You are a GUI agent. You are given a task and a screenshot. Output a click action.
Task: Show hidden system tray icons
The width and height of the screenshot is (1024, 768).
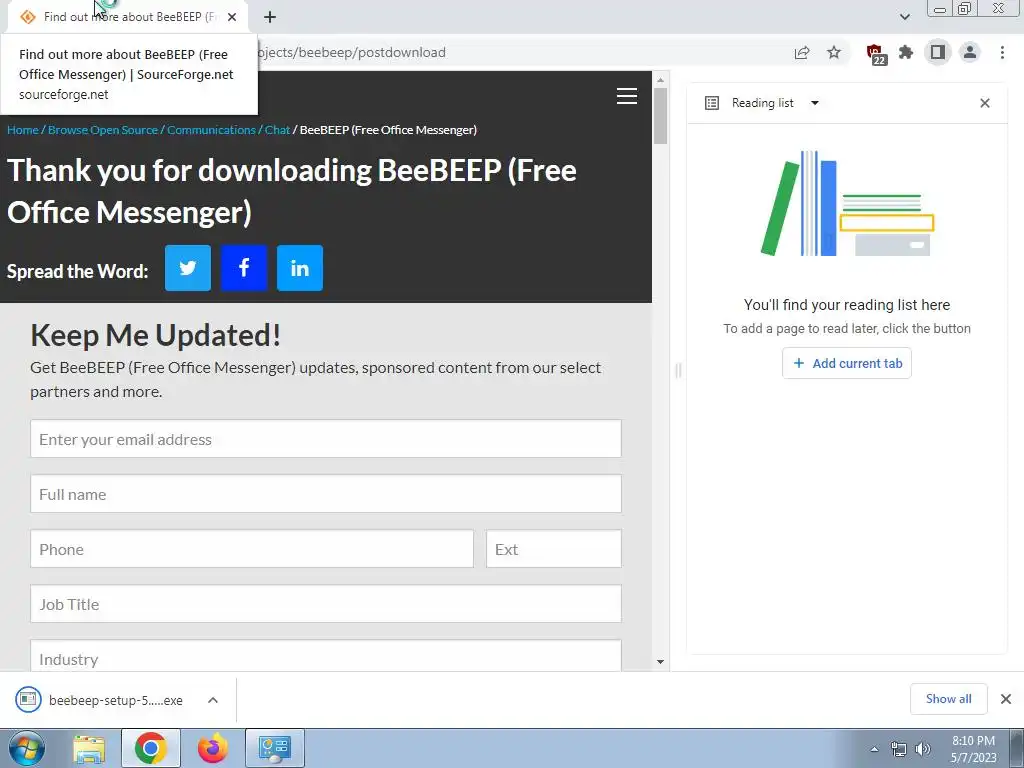[874, 749]
